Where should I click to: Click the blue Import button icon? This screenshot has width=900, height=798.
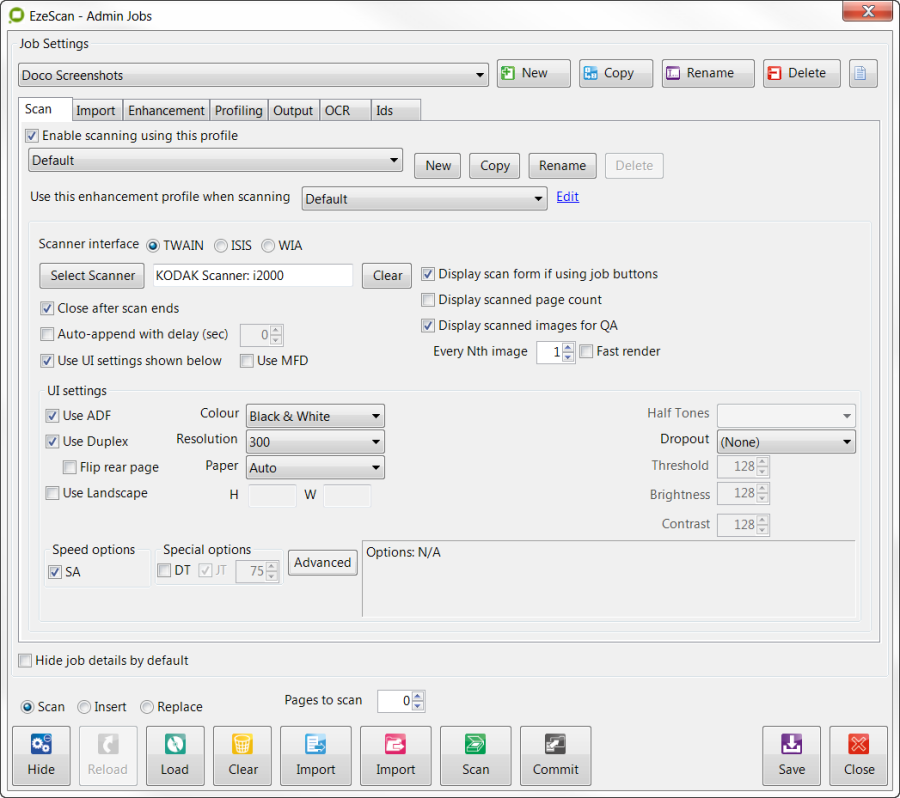[315, 744]
